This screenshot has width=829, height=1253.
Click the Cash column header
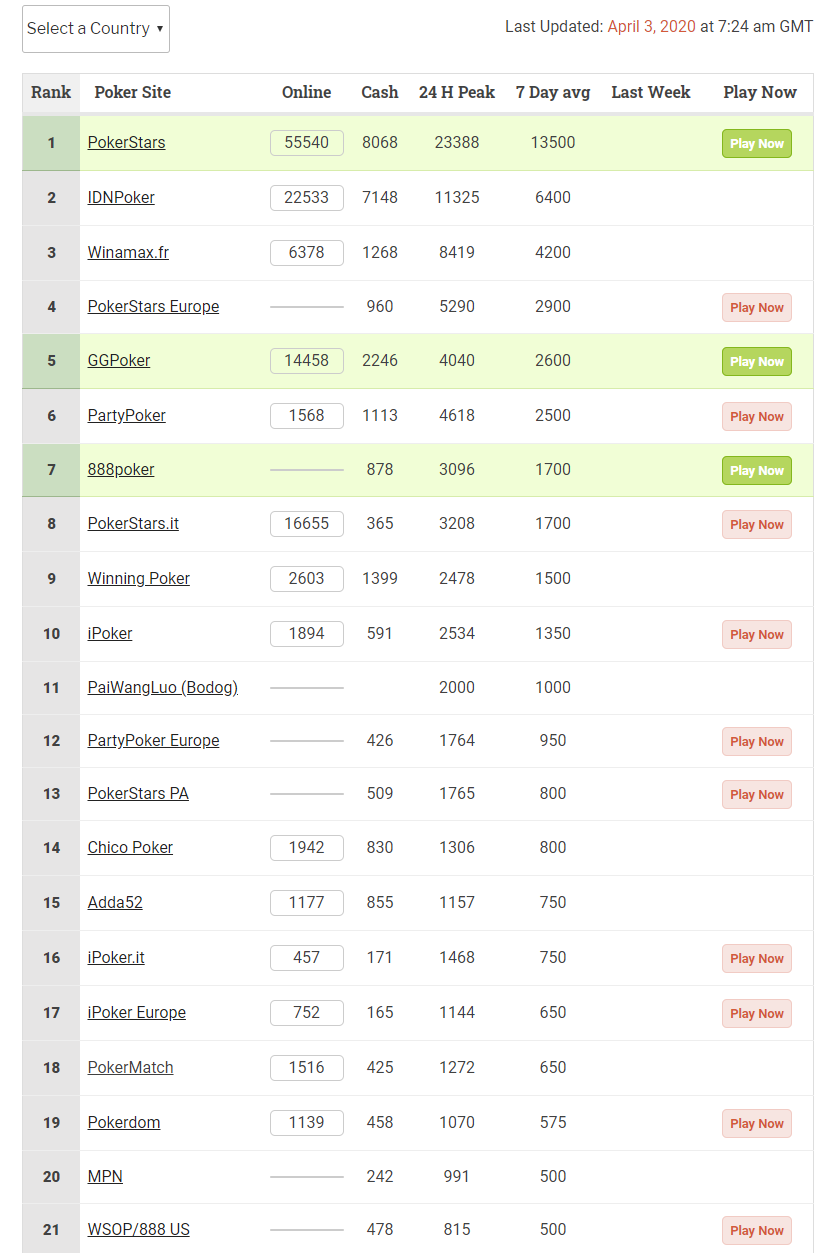[380, 92]
